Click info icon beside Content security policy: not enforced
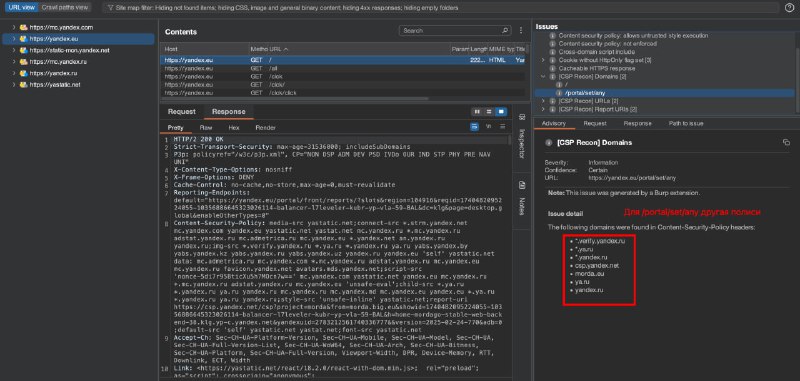The width and height of the screenshot is (800, 381). click(x=553, y=44)
